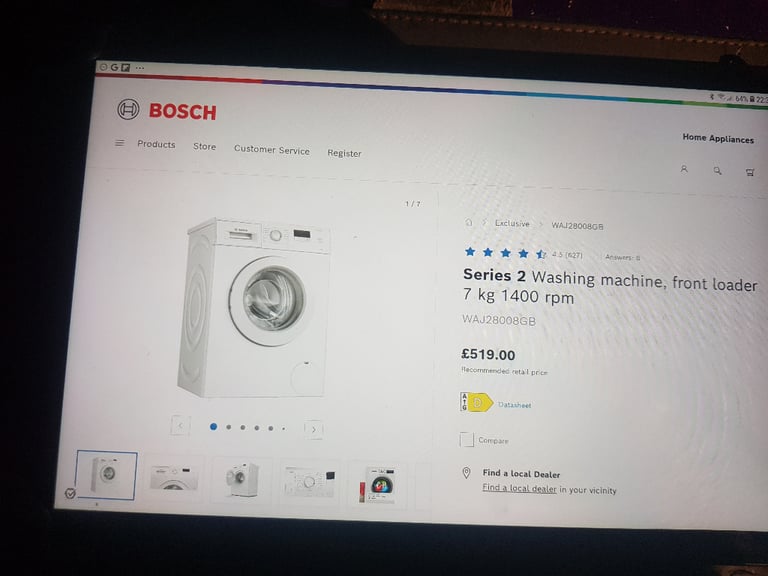Image resolution: width=768 pixels, height=576 pixels.
Task: Click the search magnifier icon
Action: 717,170
